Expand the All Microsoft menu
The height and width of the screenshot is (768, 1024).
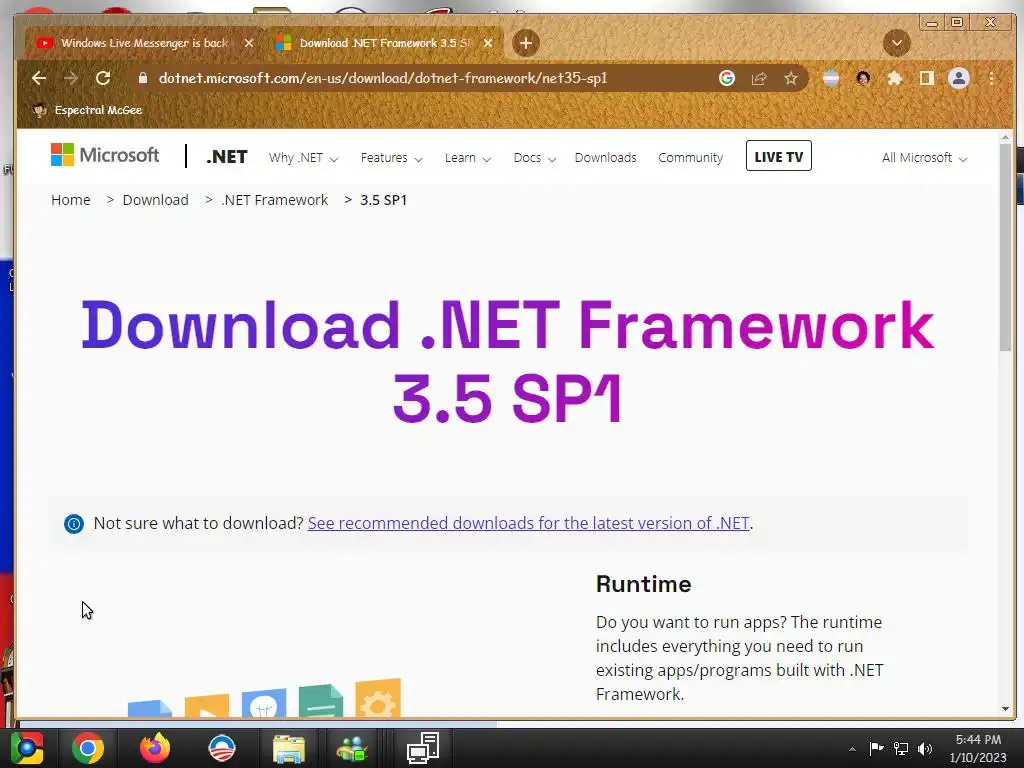(924, 158)
